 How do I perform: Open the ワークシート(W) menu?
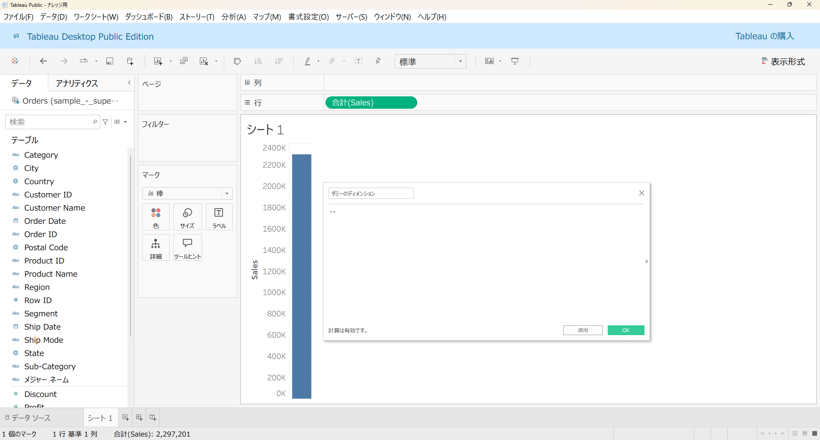pyautogui.click(x=96, y=17)
